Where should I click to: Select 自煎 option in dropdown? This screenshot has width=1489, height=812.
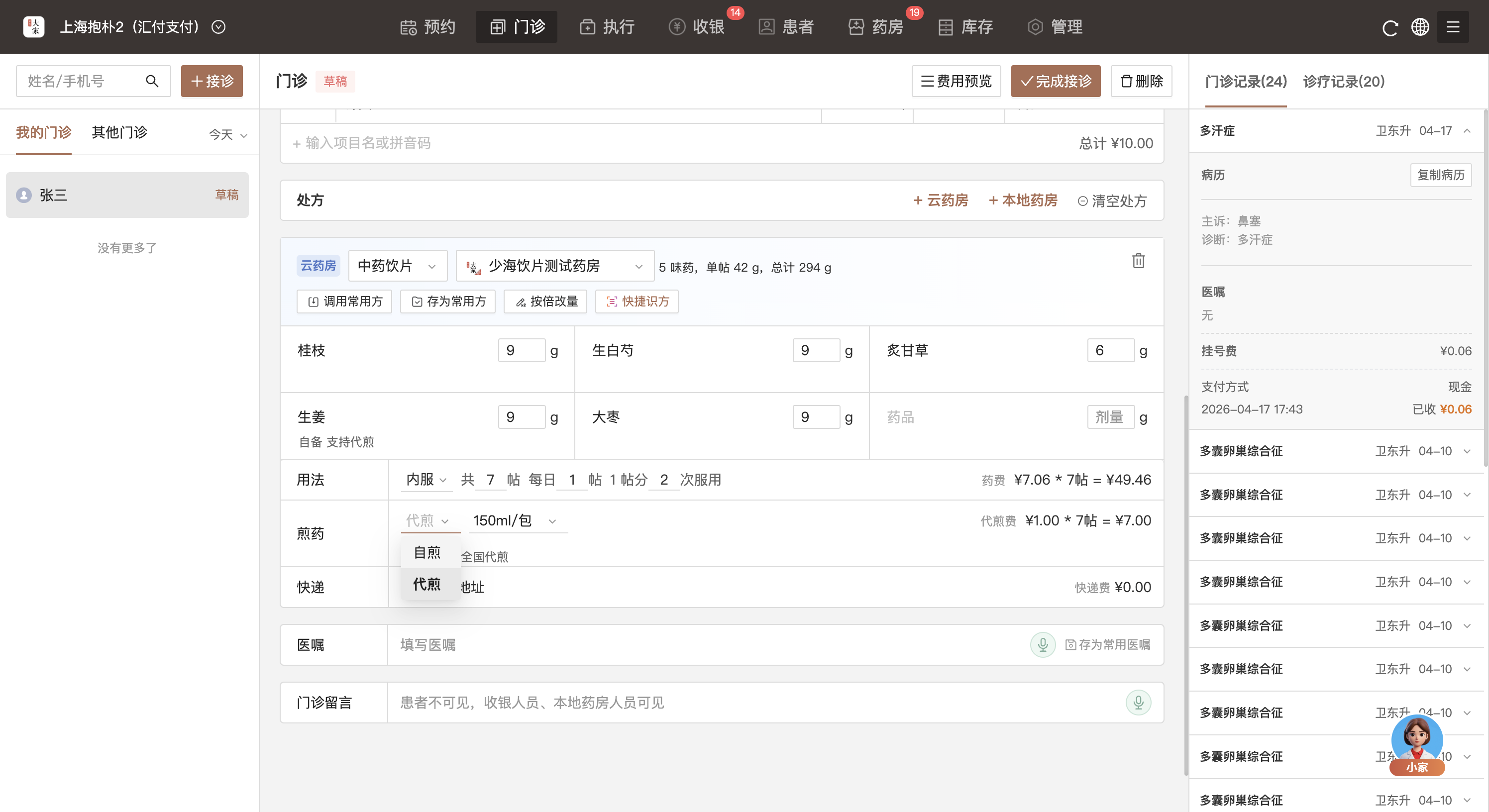click(x=428, y=552)
